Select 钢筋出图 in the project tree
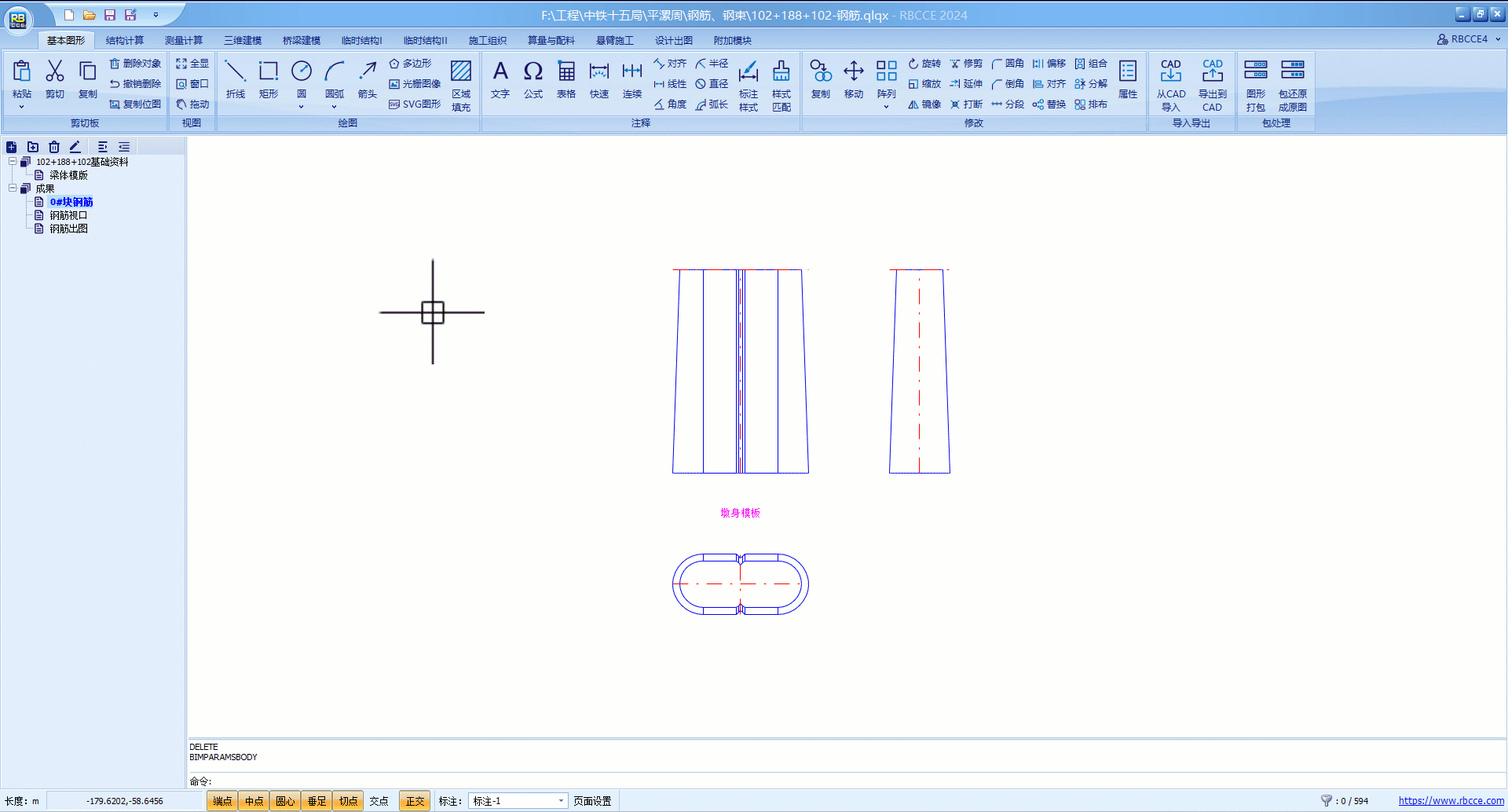The image size is (1508, 812). pos(68,229)
